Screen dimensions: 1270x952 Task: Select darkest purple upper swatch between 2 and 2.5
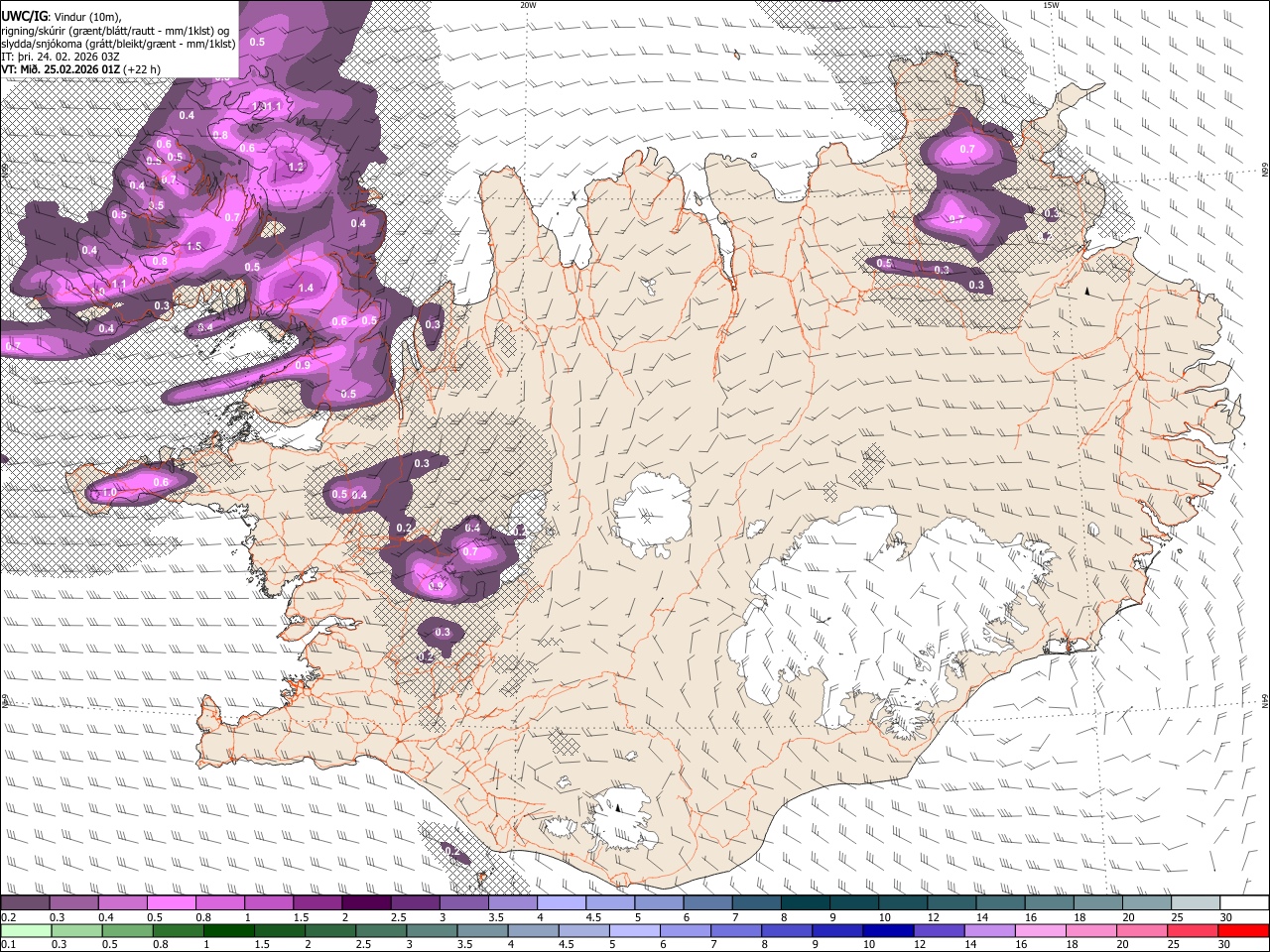[x=366, y=902]
